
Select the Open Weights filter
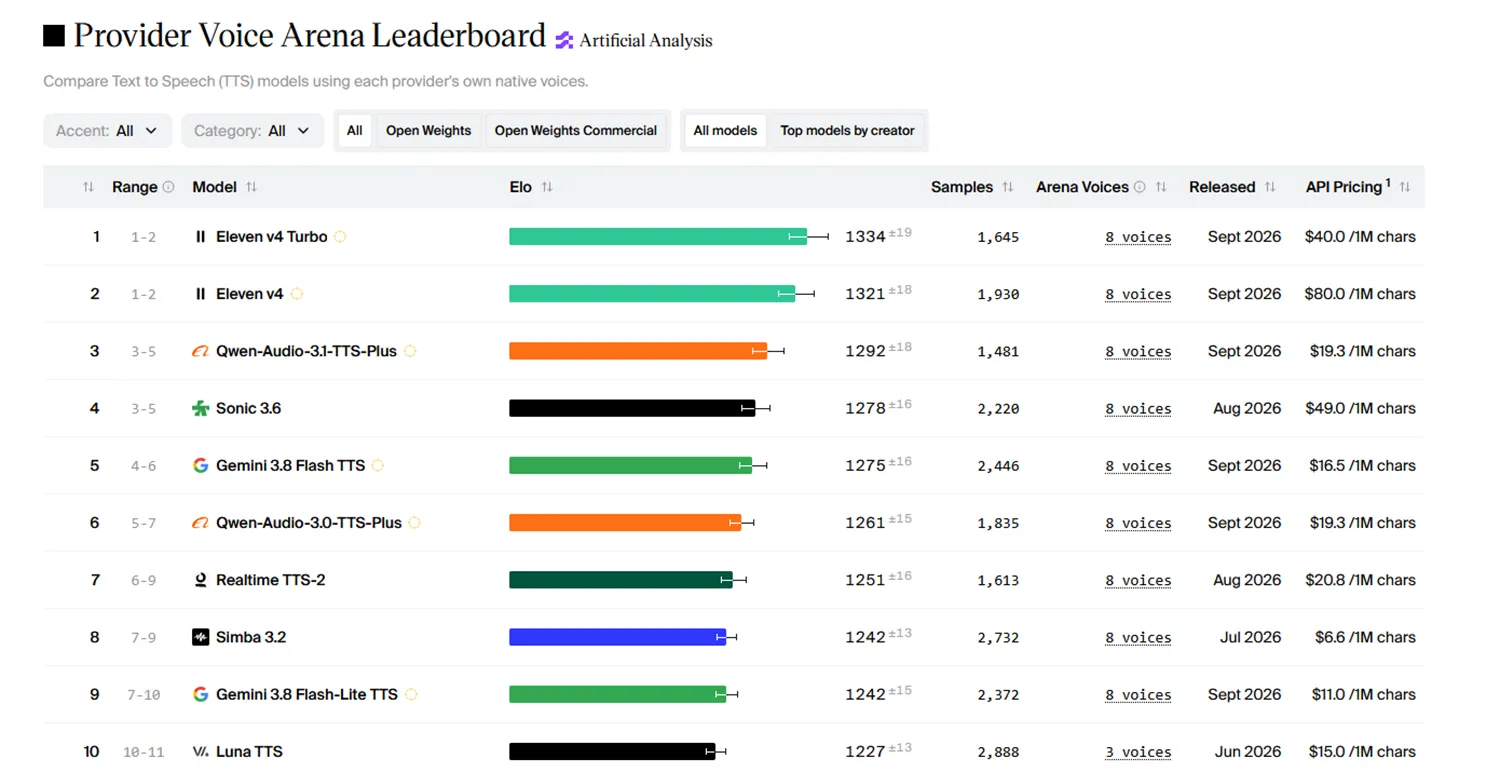coord(428,131)
